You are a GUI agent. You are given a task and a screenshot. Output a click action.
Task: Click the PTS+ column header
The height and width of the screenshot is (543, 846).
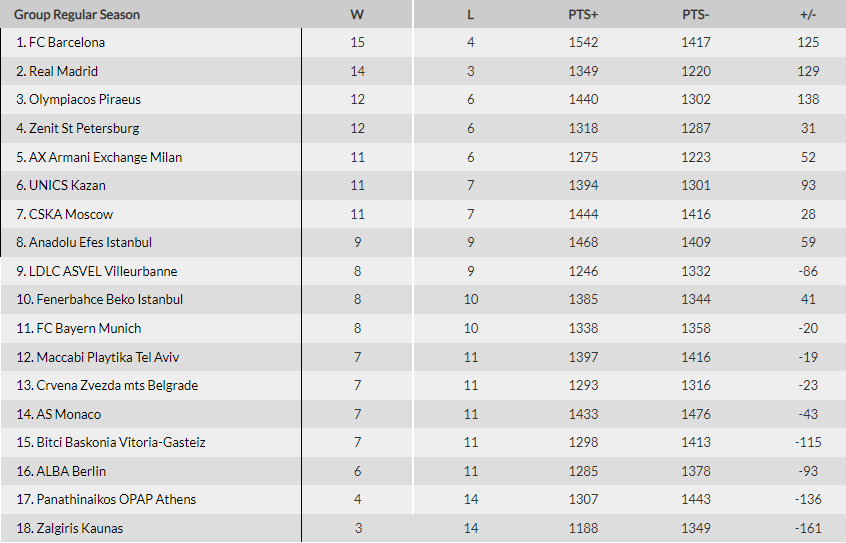[583, 15]
